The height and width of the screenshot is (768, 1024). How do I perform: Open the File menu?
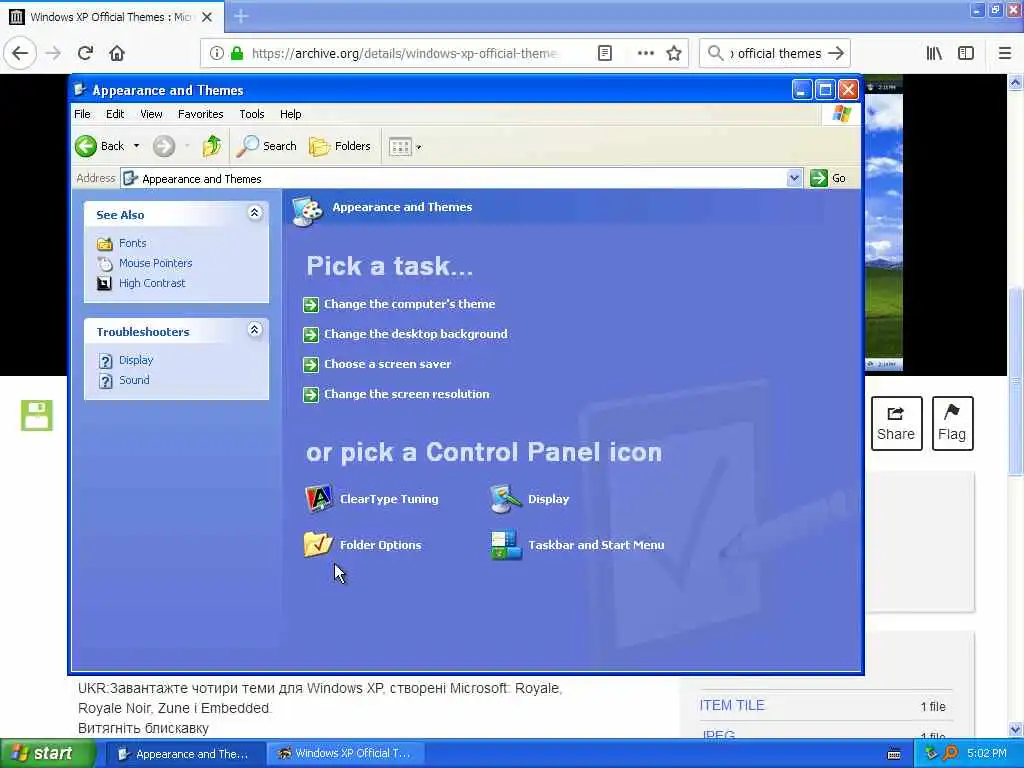pos(82,114)
